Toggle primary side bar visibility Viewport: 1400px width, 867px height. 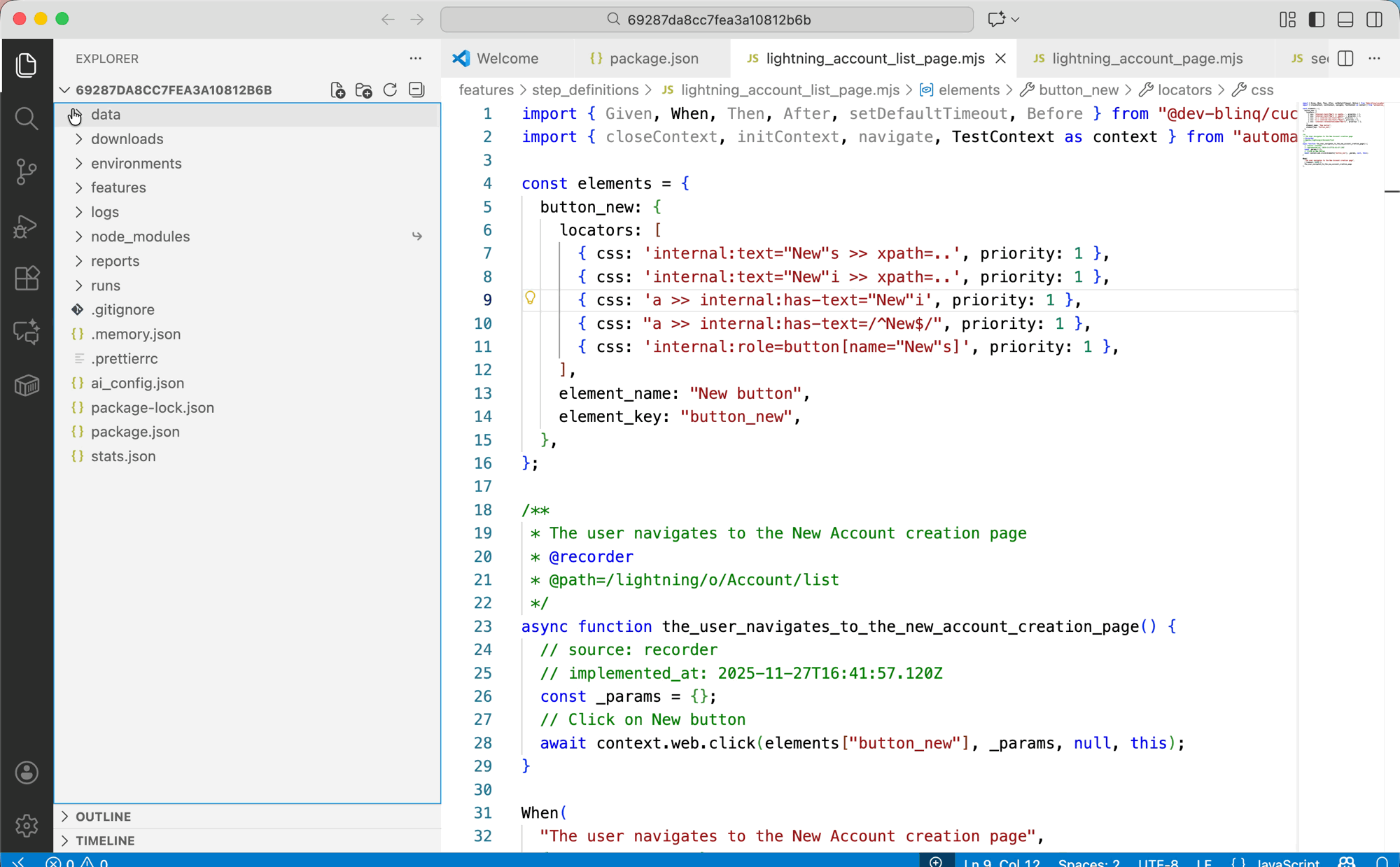(1316, 20)
